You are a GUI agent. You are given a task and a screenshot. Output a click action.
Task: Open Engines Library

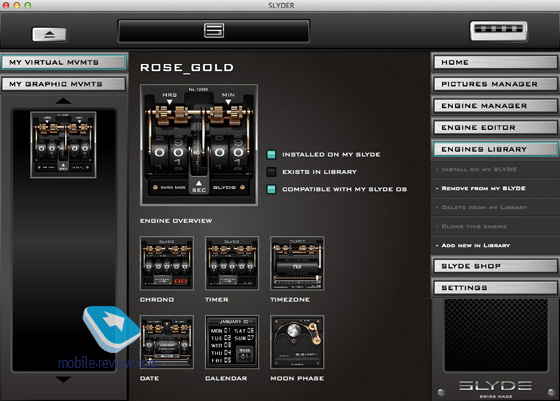click(x=495, y=149)
